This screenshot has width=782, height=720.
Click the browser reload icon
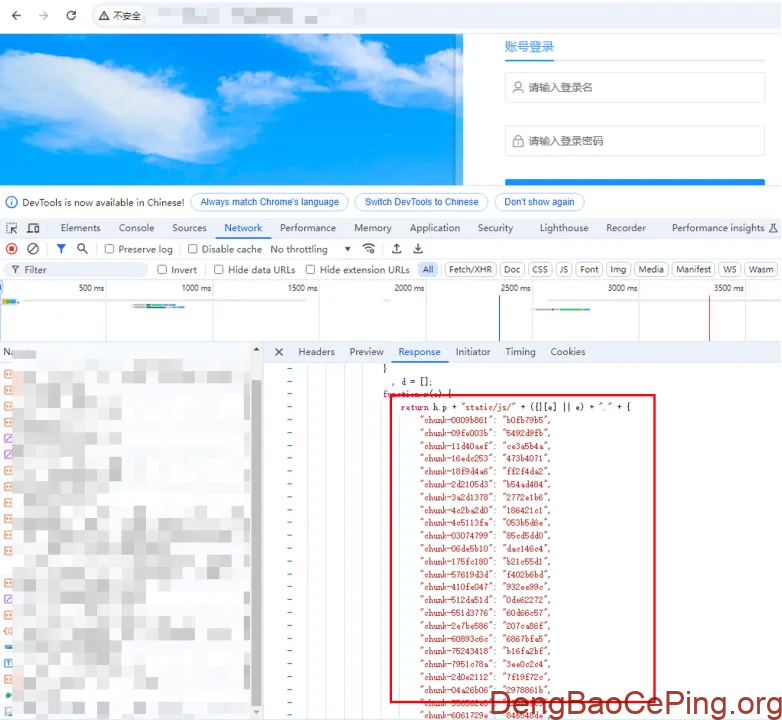71,16
